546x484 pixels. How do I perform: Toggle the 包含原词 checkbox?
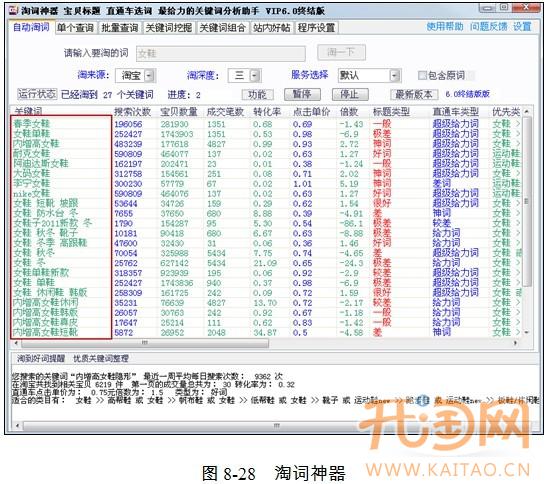422,75
